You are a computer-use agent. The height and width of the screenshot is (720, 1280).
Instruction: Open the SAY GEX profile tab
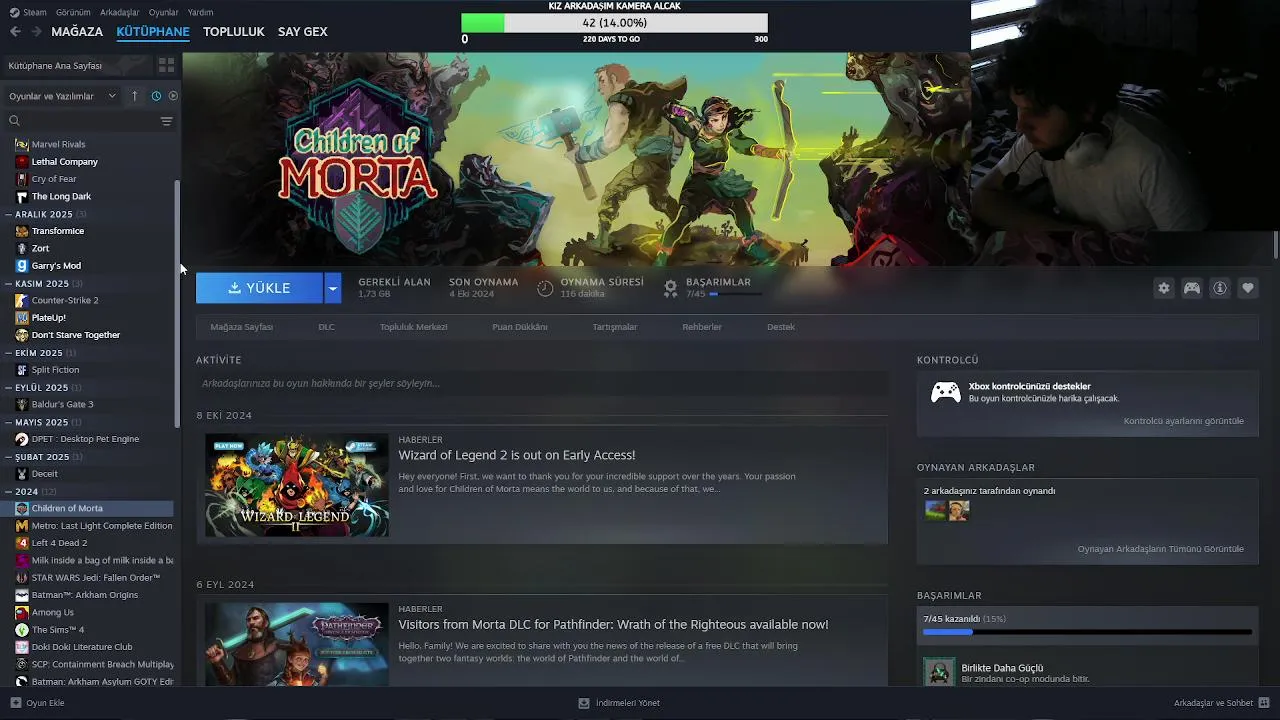pyautogui.click(x=303, y=32)
